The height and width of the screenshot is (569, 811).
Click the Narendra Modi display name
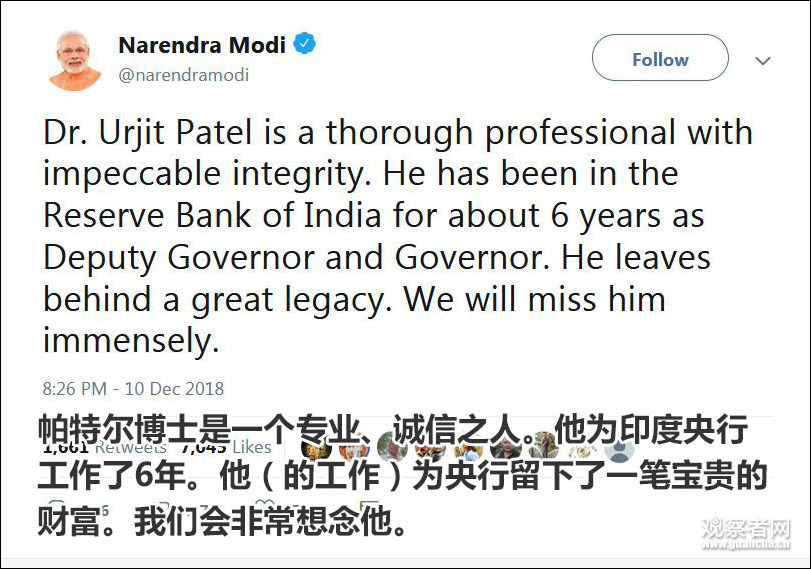coord(202,45)
